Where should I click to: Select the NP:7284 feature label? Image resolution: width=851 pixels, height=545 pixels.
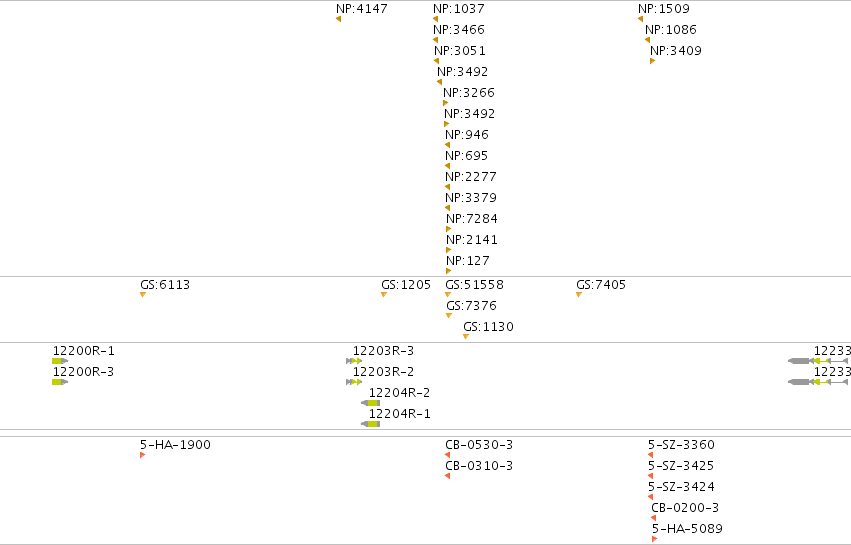472,219
